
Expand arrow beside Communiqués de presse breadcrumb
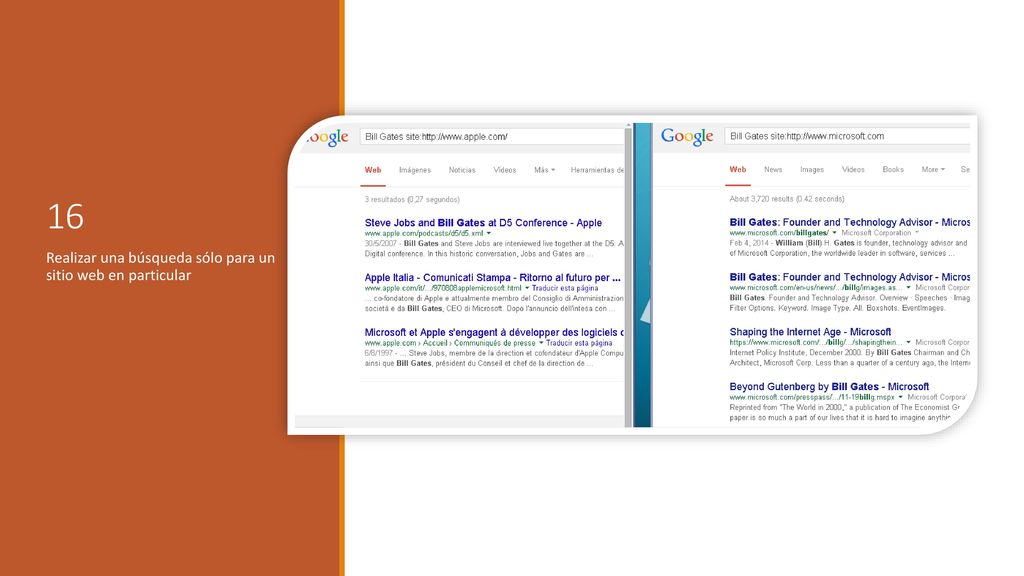pos(541,343)
